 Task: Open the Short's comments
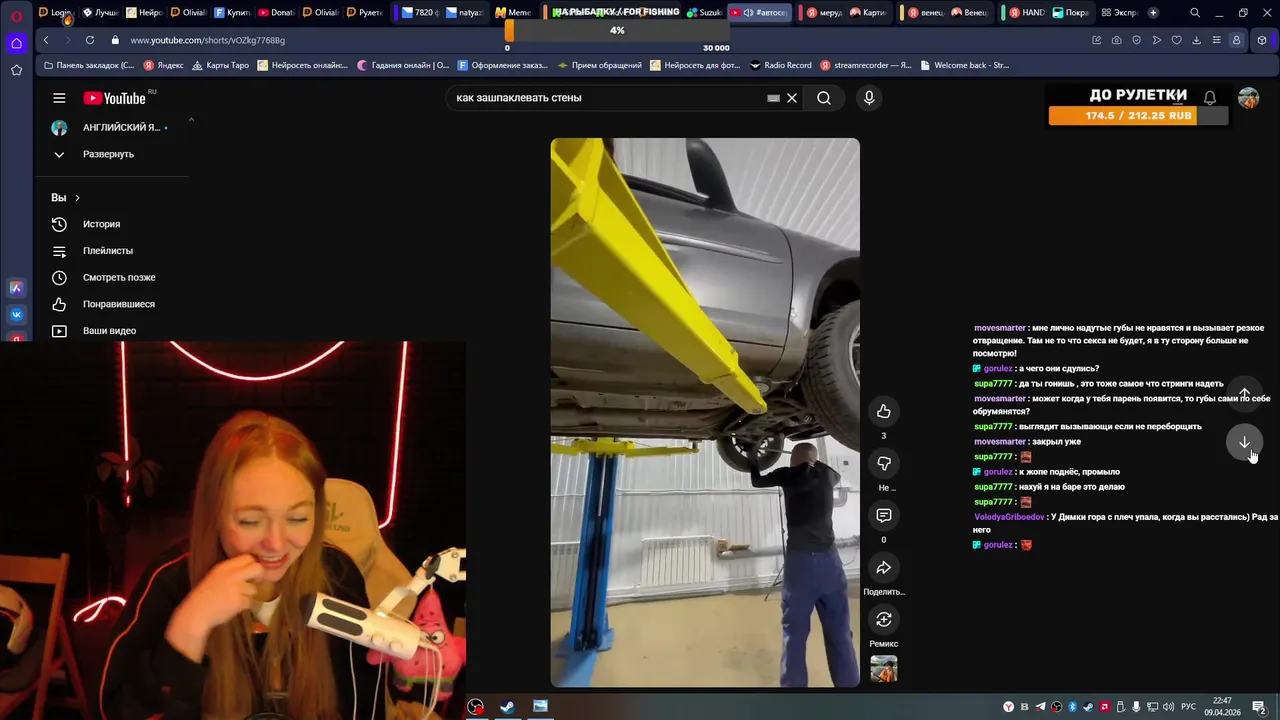click(884, 516)
